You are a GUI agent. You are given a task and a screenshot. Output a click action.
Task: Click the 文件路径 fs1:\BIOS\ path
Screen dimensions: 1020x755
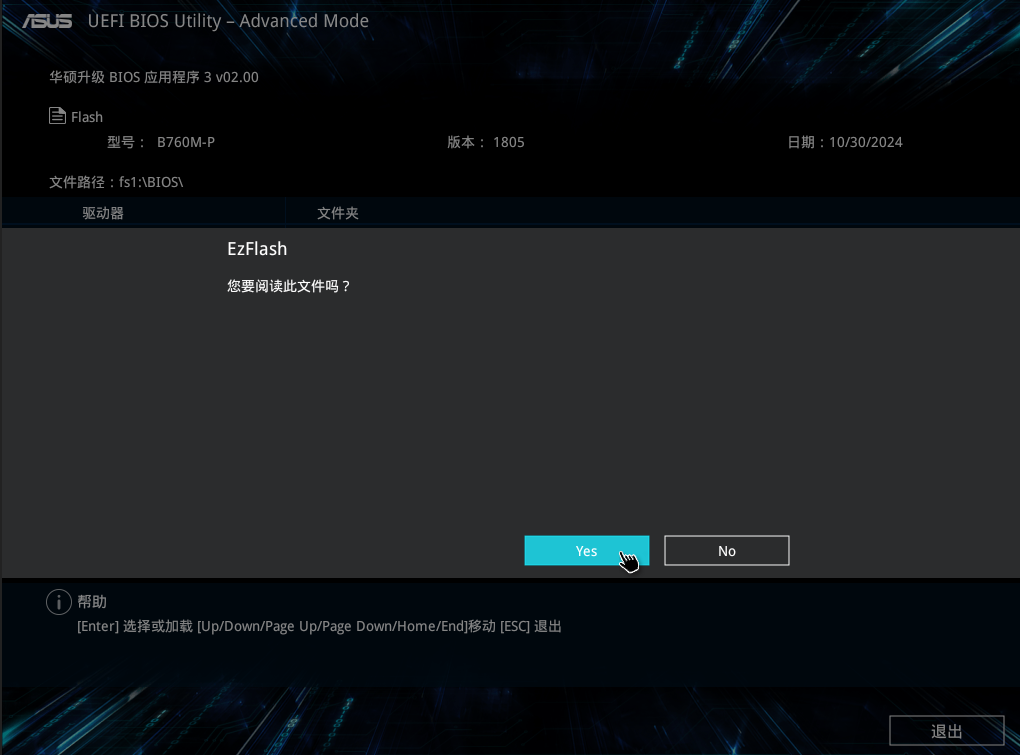point(116,182)
